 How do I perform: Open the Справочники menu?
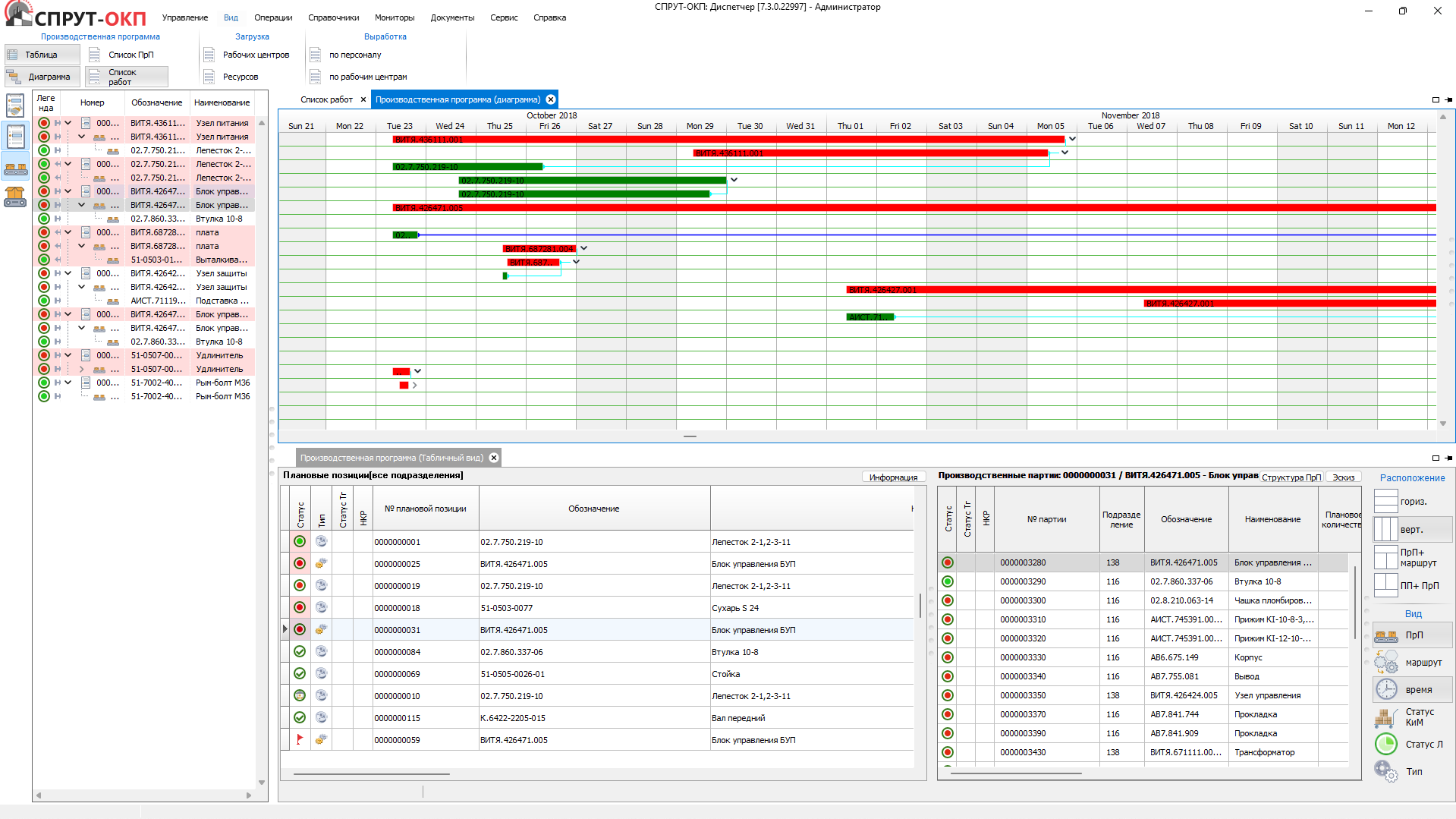pyautogui.click(x=333, y=17)
